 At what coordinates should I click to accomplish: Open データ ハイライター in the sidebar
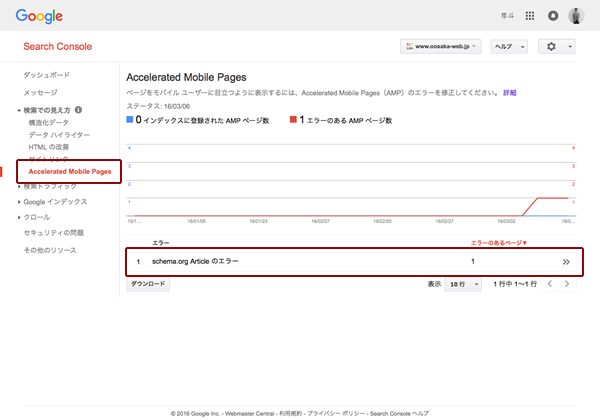tap(59, 135)
